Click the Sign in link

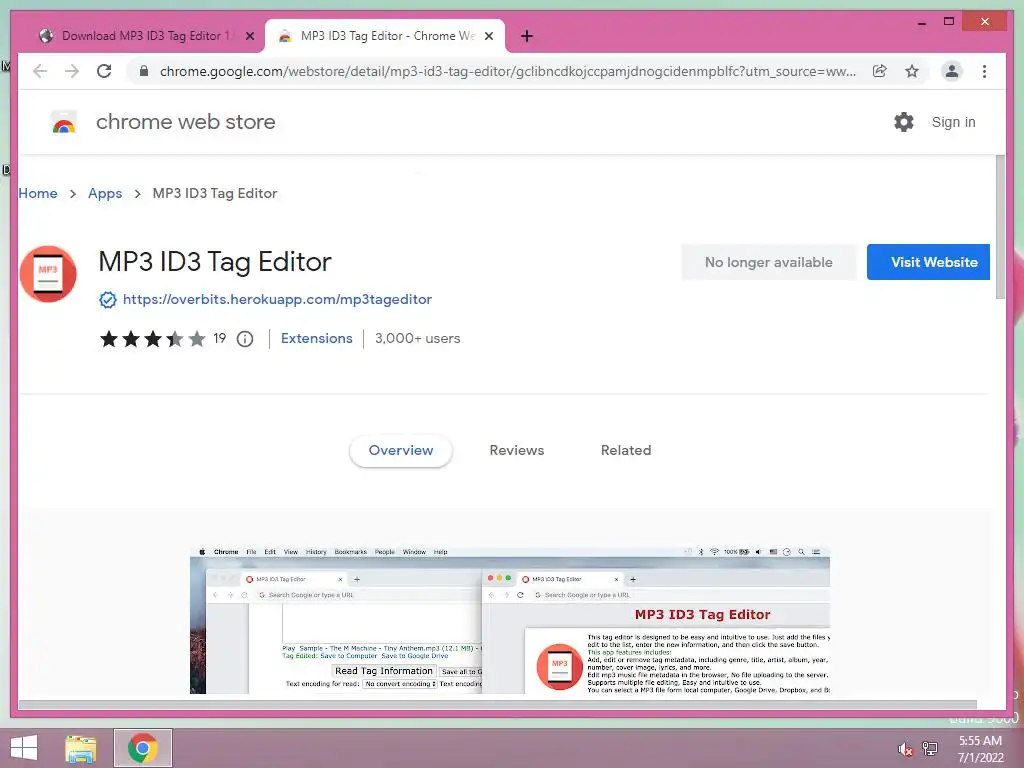click(x=953, y=122)
